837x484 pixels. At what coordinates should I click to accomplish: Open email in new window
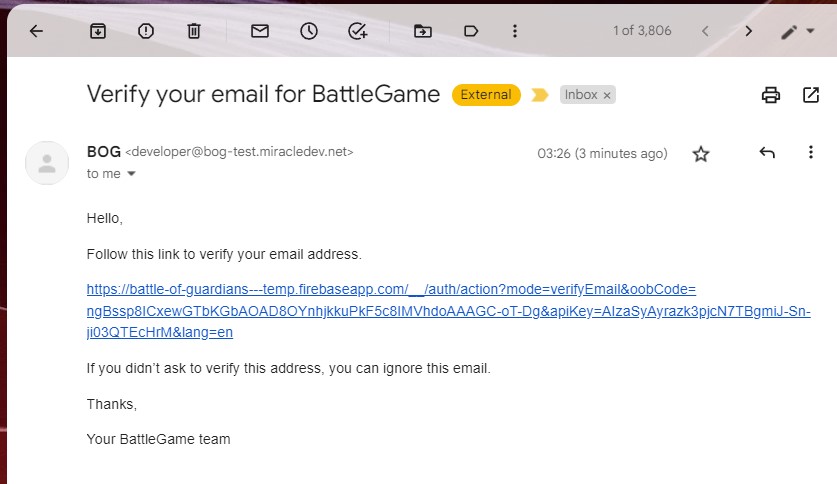click(811, 95)
